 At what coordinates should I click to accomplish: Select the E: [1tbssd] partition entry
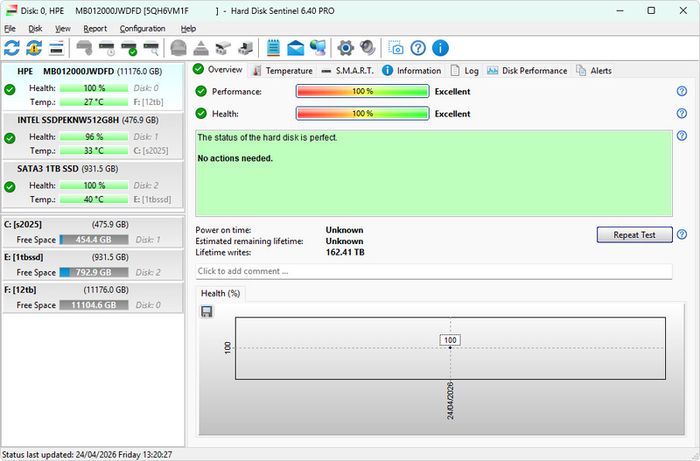click(93, 265)
